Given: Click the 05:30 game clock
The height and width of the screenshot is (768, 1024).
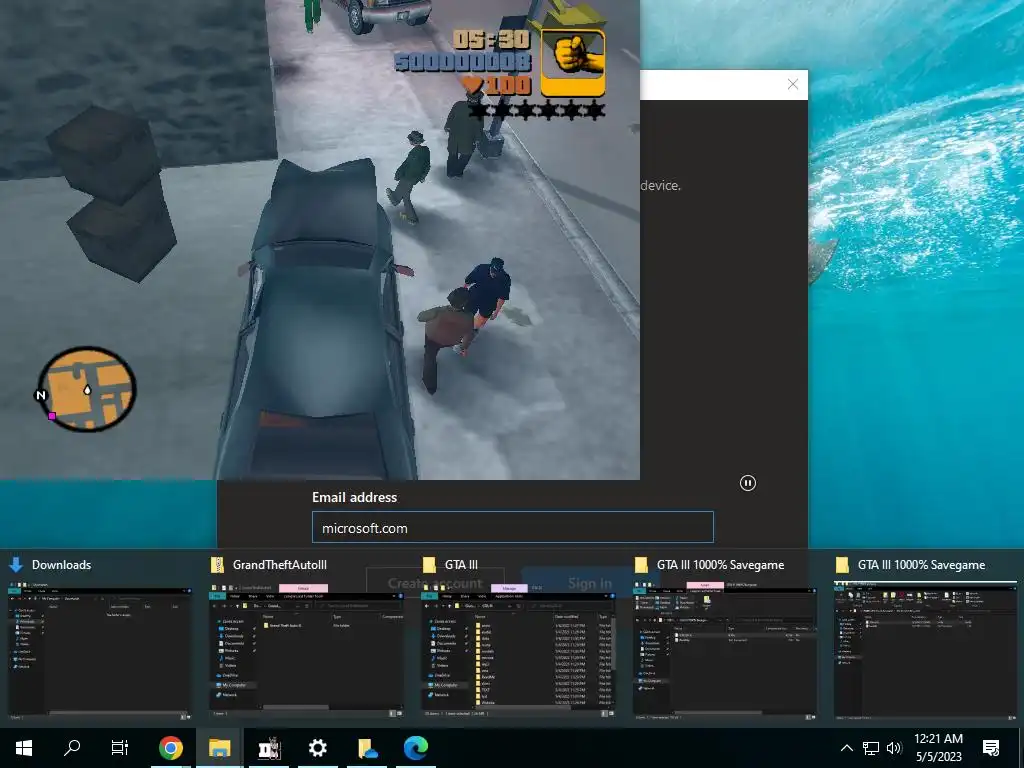Looking at the screenshot, I should (x=491, y=40).
